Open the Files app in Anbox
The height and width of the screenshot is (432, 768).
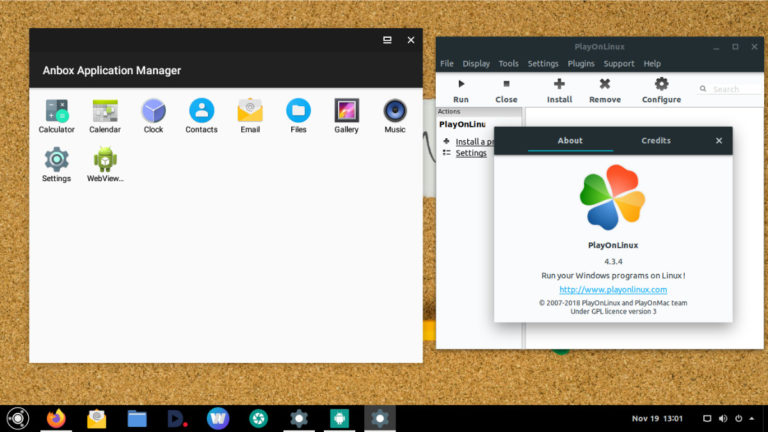point(298,116)
